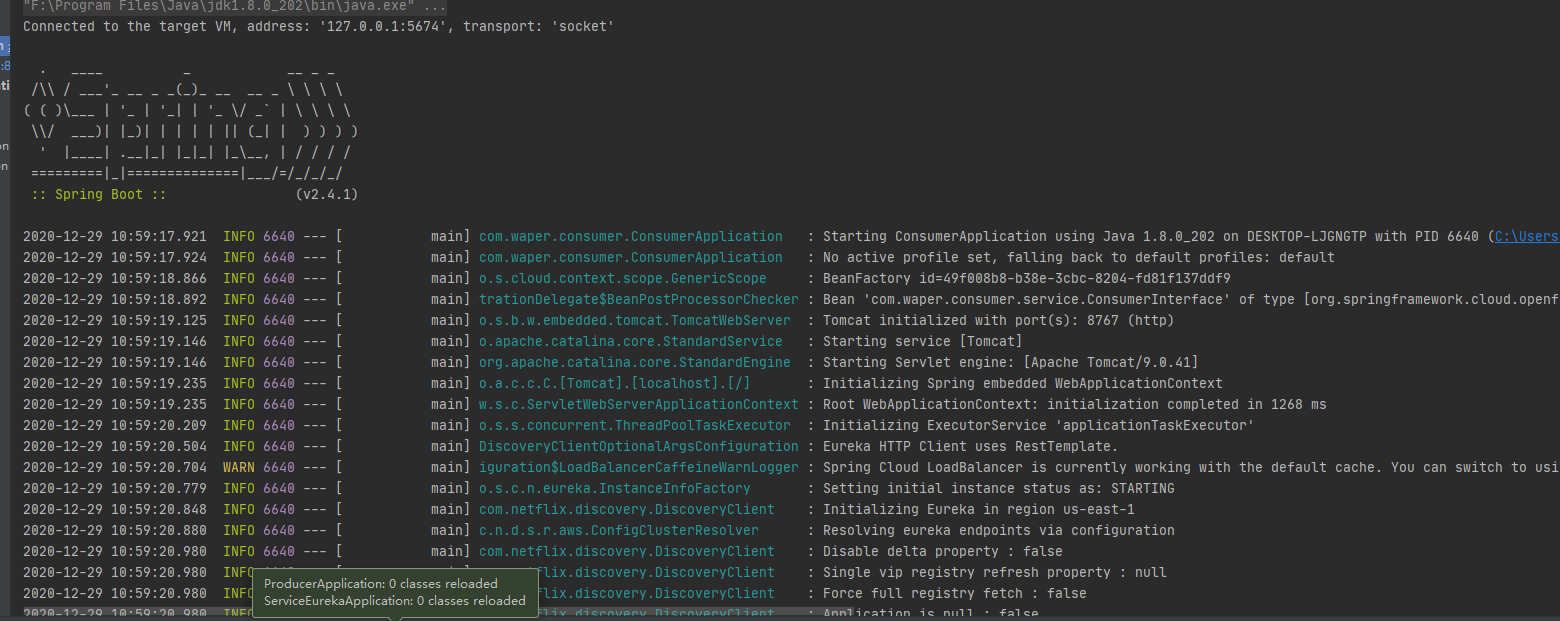Click 'BeanFactory id=49f008b8' log message
Screen dimensions: 1560x621
pos(1026,279)
